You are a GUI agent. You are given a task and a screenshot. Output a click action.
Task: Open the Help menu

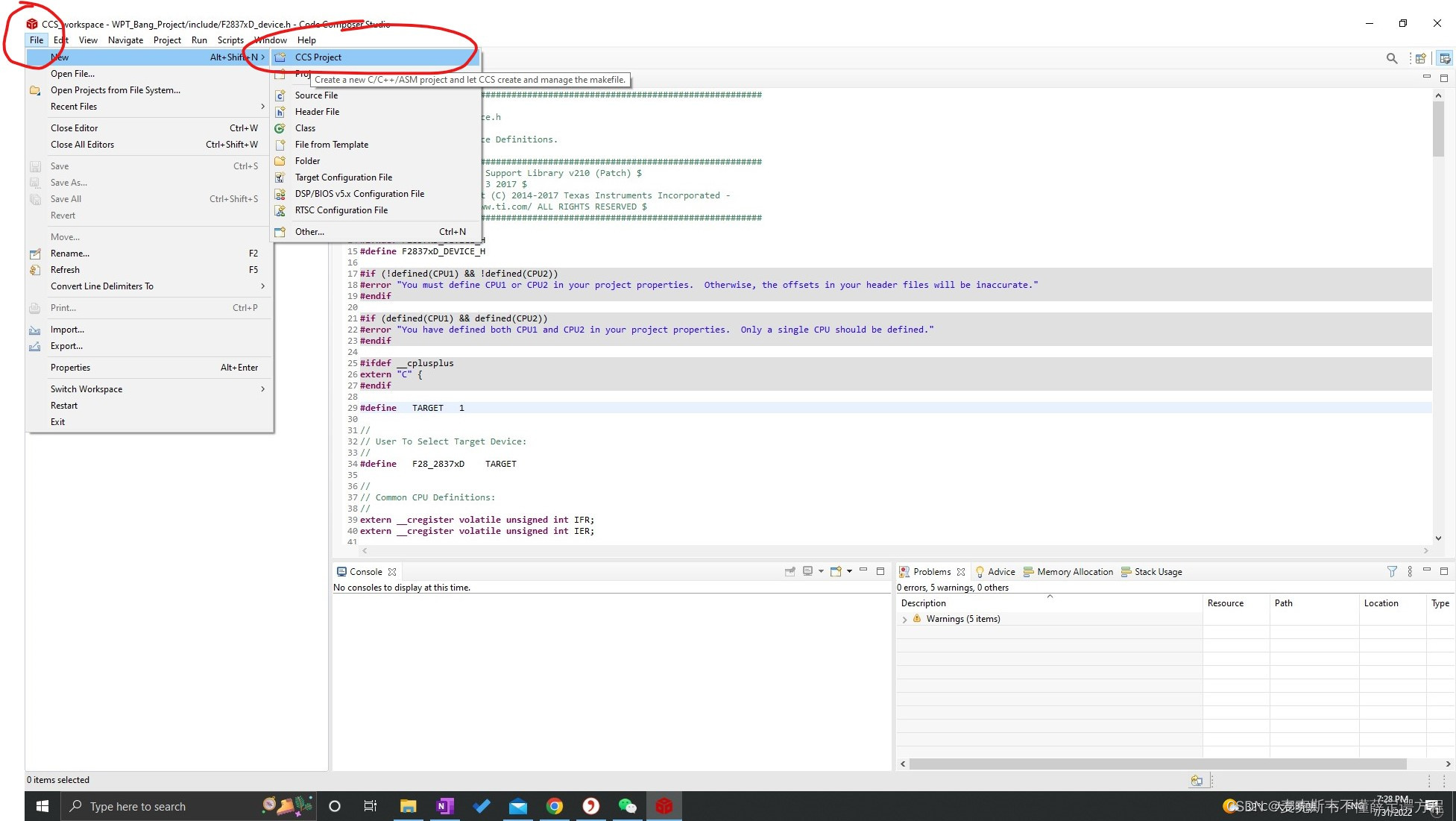pos(306,40)
